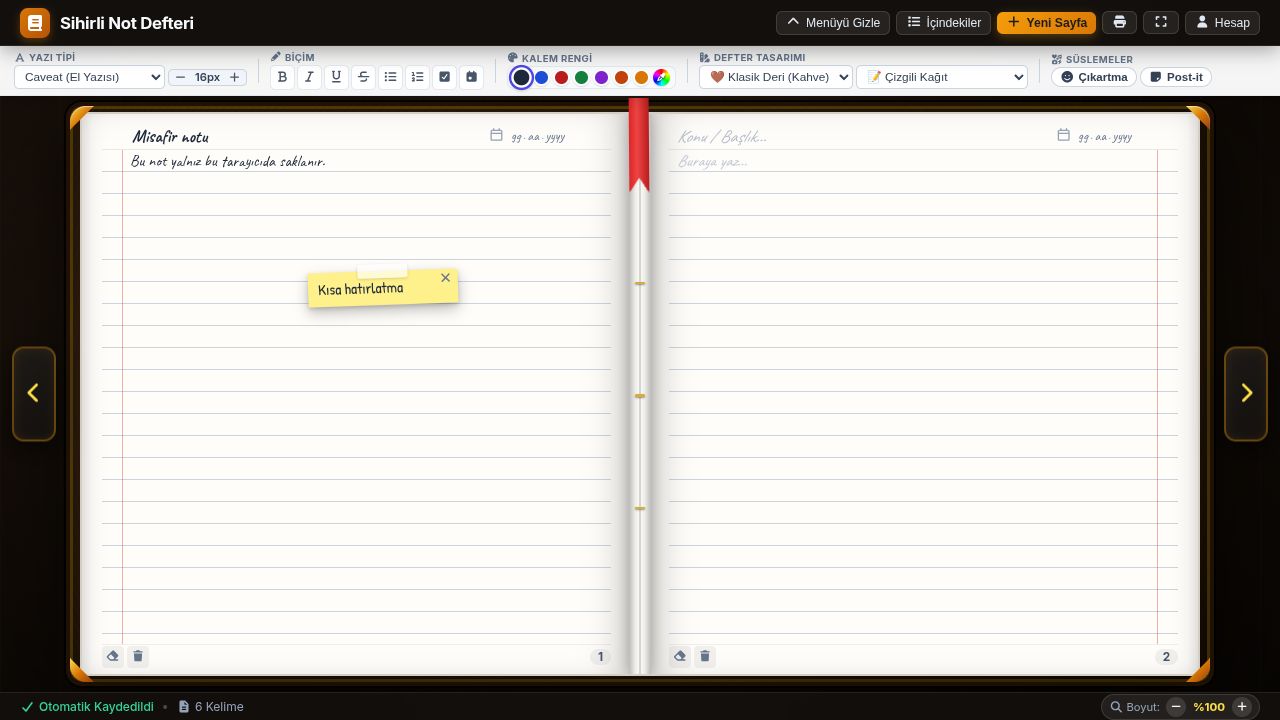Viewport: 1280px width, 720px height.
Task: Select the blue pen color
Action: [x=541, y=77]
